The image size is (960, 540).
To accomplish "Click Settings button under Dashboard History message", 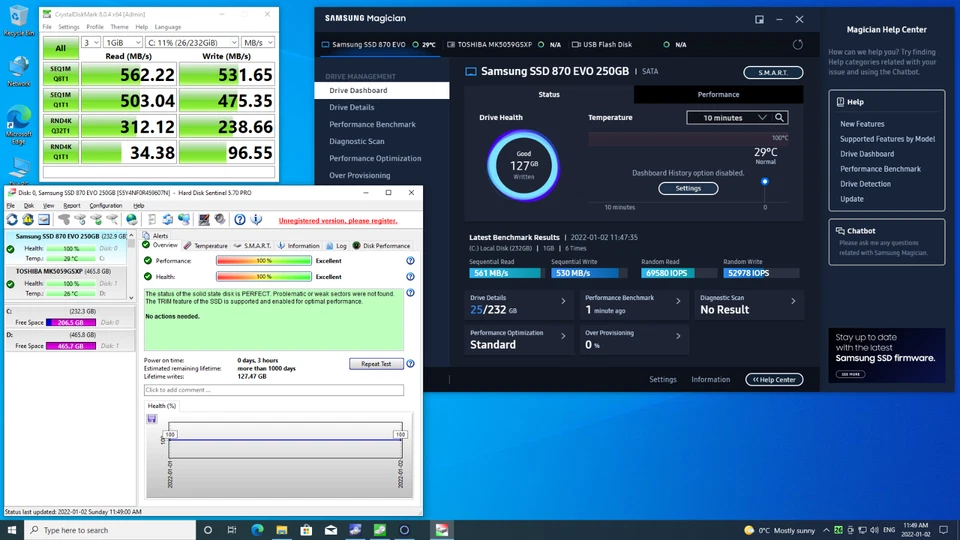I will click(x=688, y=189).
